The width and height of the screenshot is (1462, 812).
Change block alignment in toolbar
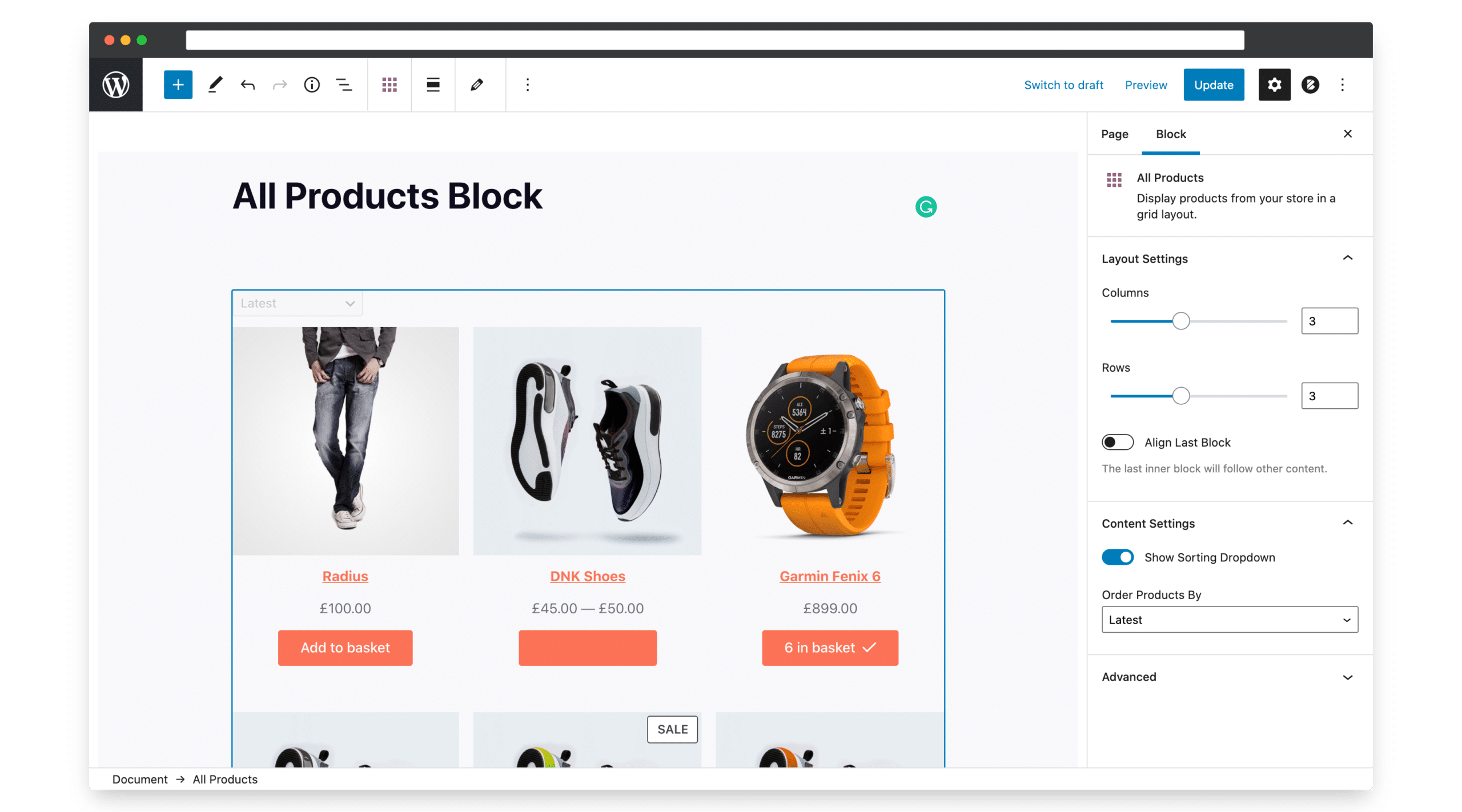point(433,85)
